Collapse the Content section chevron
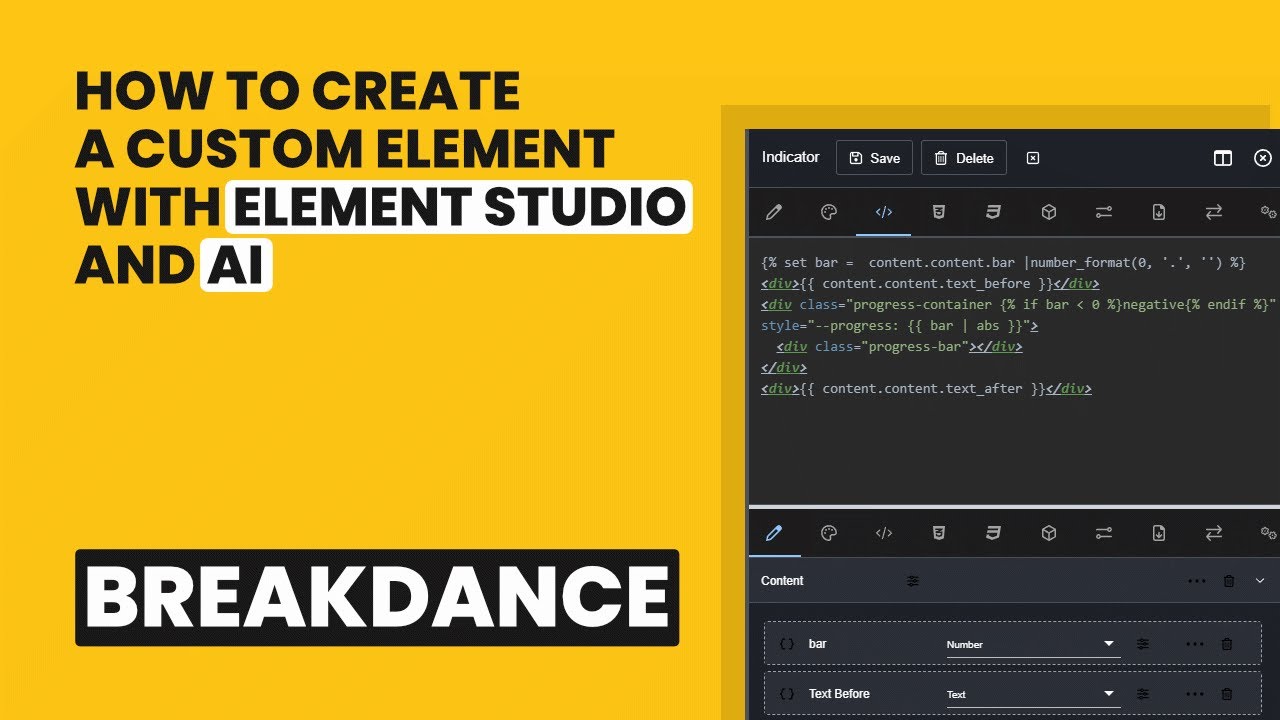1280x720 pixels. 1260,581
